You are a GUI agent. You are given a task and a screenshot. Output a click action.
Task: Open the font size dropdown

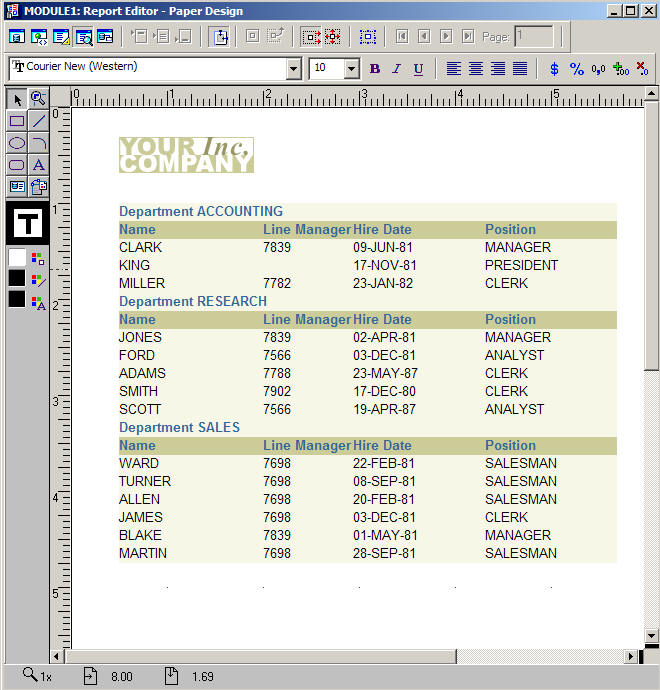pyautogui.click(x=351, y=69)
